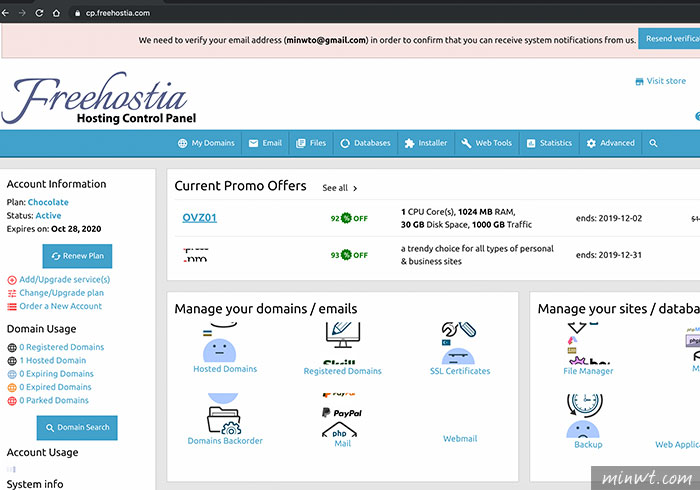700x490 pixels.
Task: Click the Domains Backorder label
Action: [225, 441]
